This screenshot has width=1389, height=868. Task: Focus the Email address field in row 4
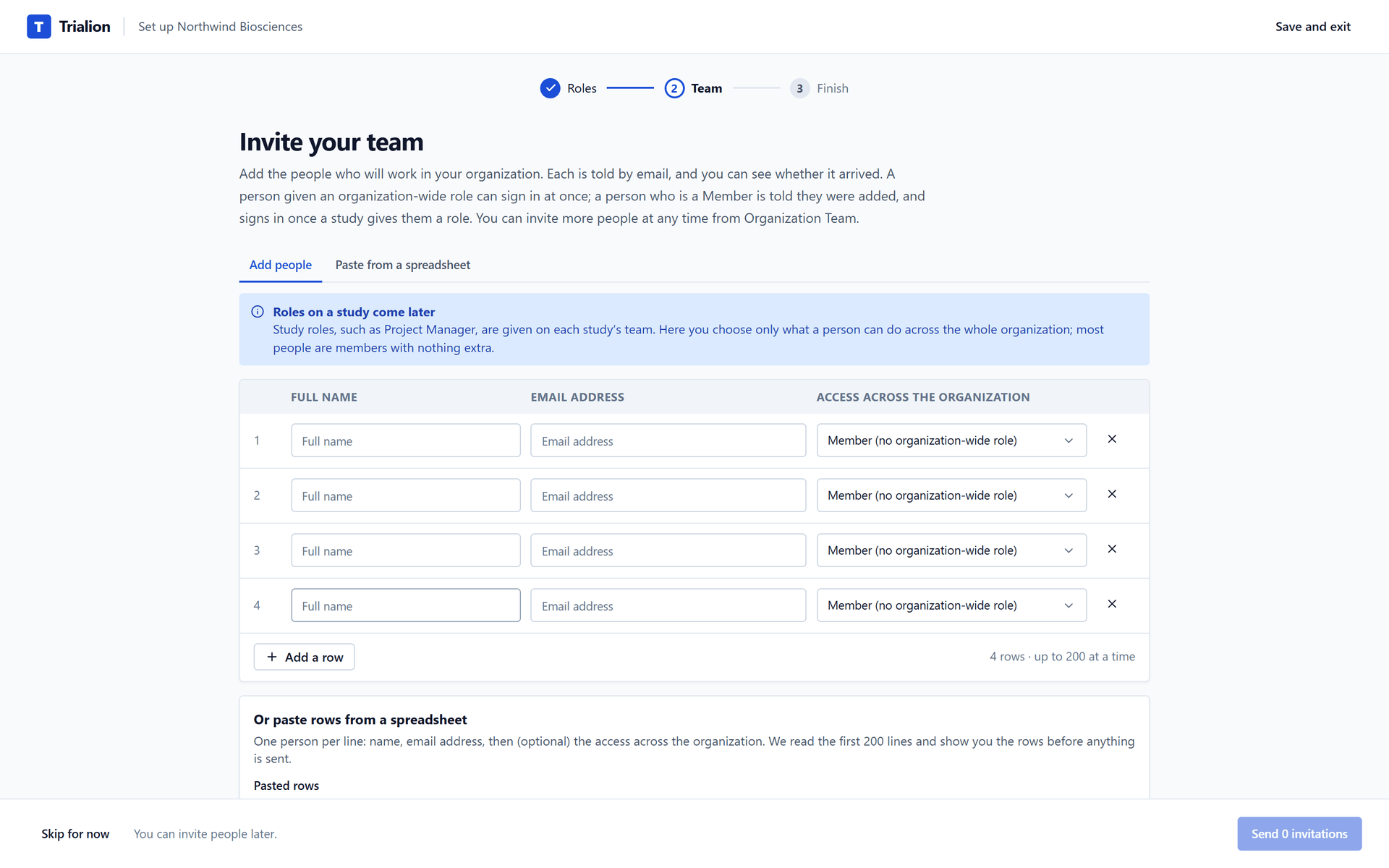coord(668,605)
